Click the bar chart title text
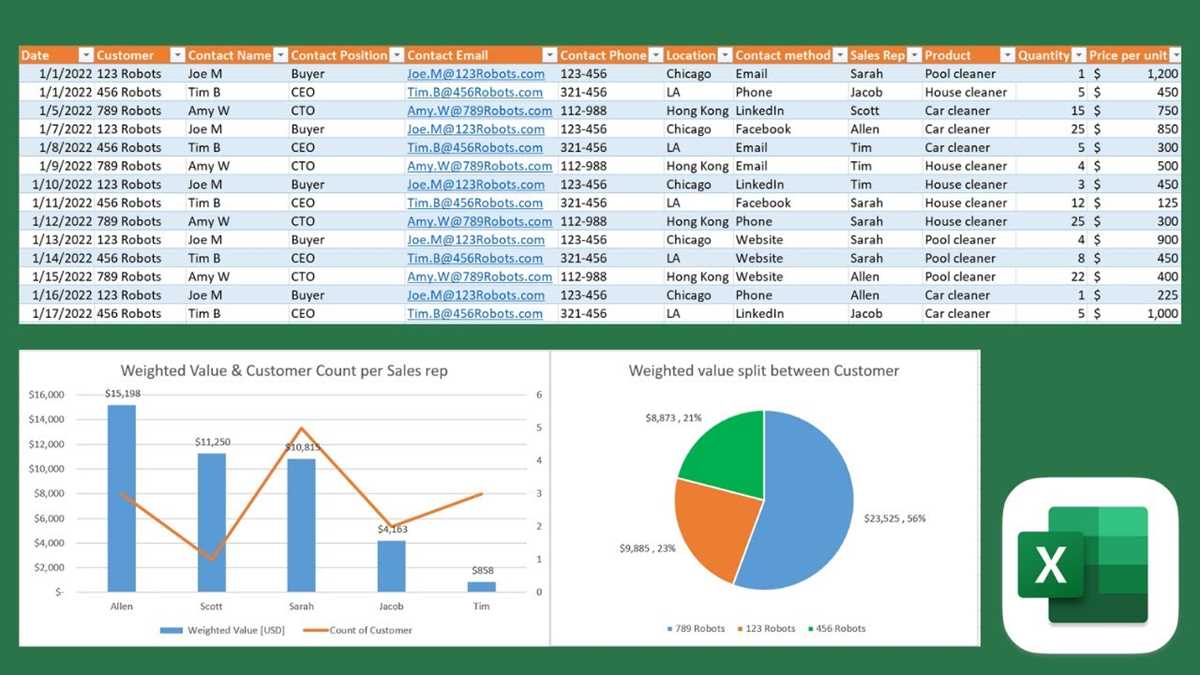This screenshot has height=675, width=1200. point(284,371)
